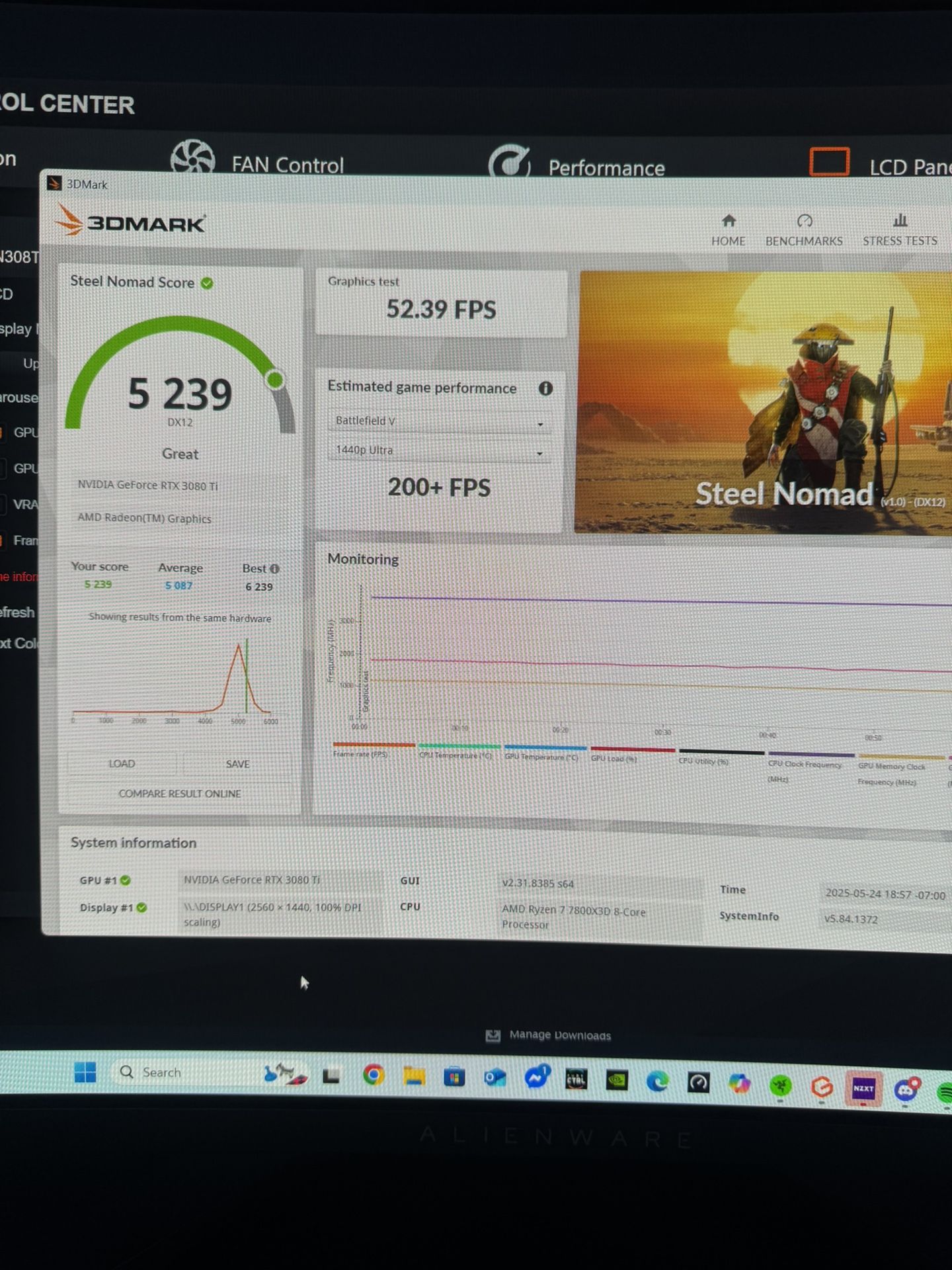
Task: Open the Windows Start menu
Action: (x=85, y=1072)
